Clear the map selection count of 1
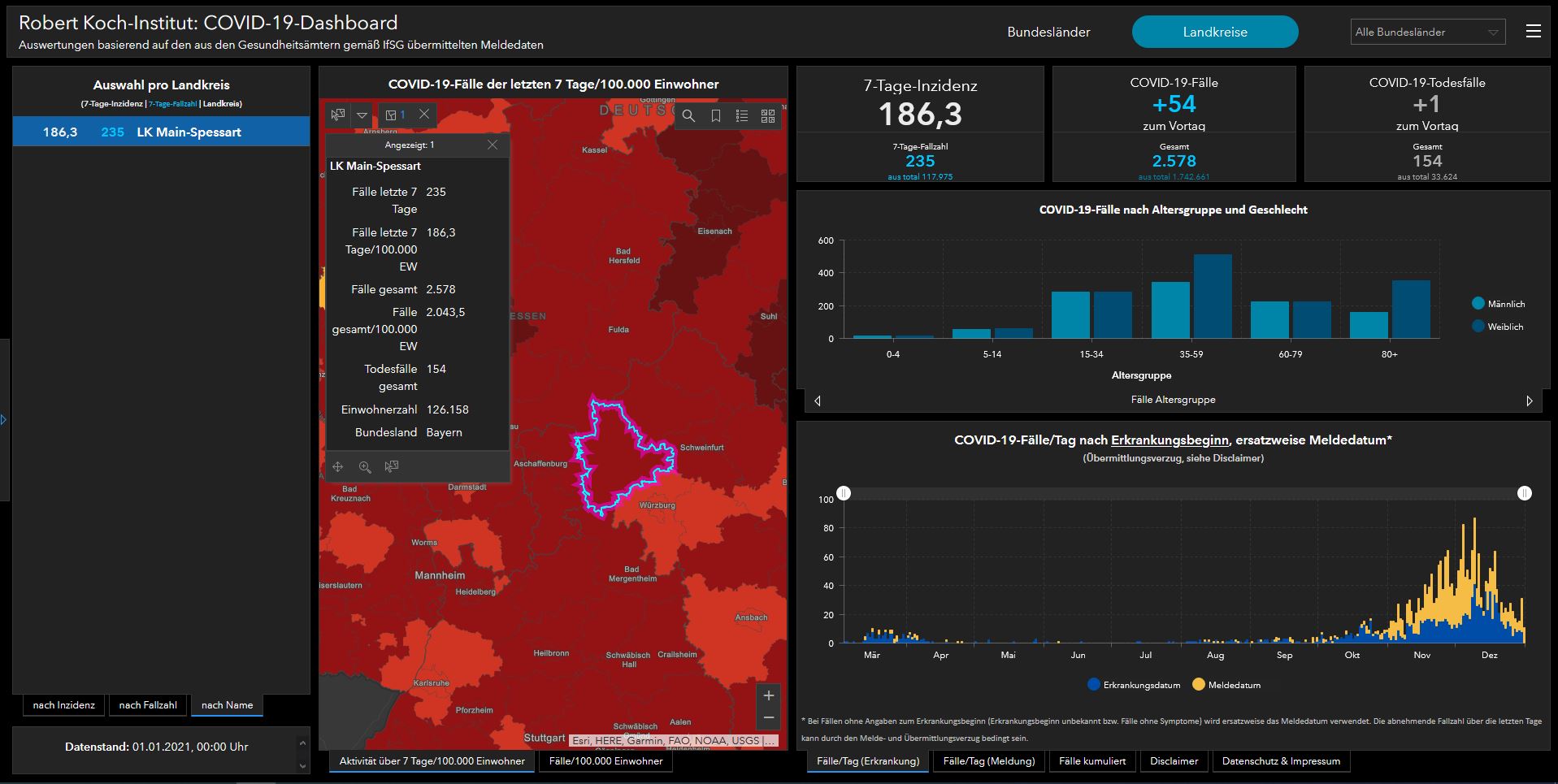The width and height of the screenshot is (1558, 784). coord(424,115)
